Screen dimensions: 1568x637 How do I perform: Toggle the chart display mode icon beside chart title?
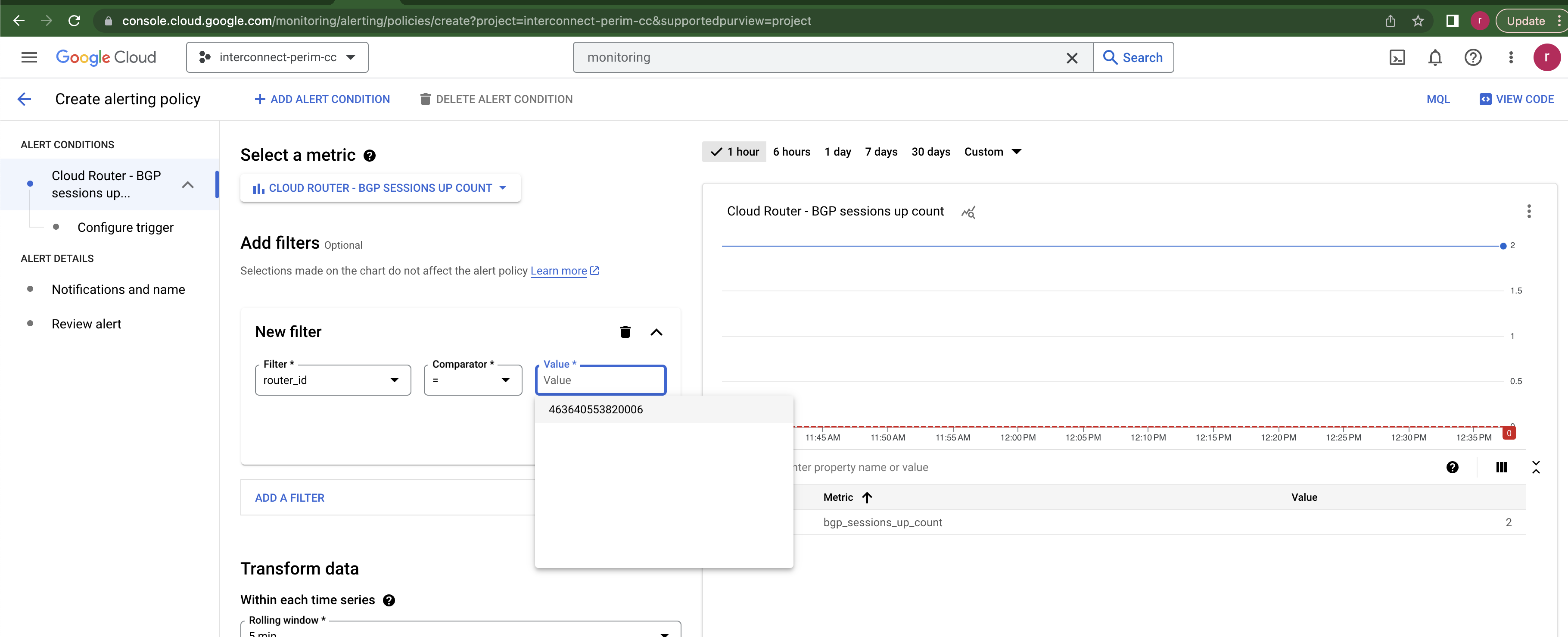pos(968,212)
